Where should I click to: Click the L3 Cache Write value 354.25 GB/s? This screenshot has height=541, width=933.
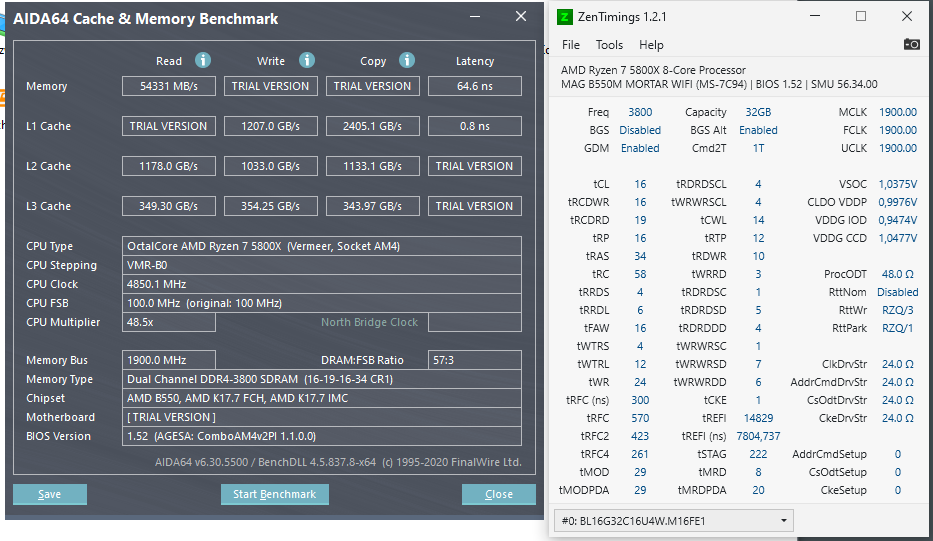pos(271,206)
